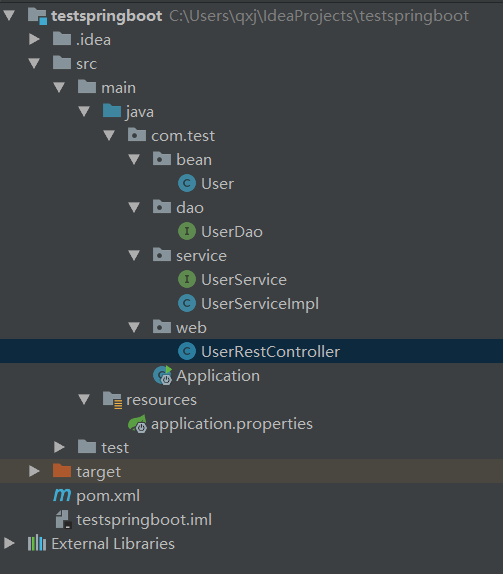
Task: Expand the test folder
Action: pos(59,447)
